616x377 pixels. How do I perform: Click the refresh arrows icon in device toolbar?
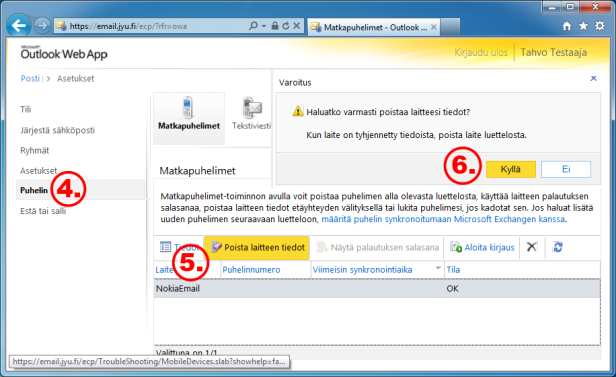coord(558,247)
